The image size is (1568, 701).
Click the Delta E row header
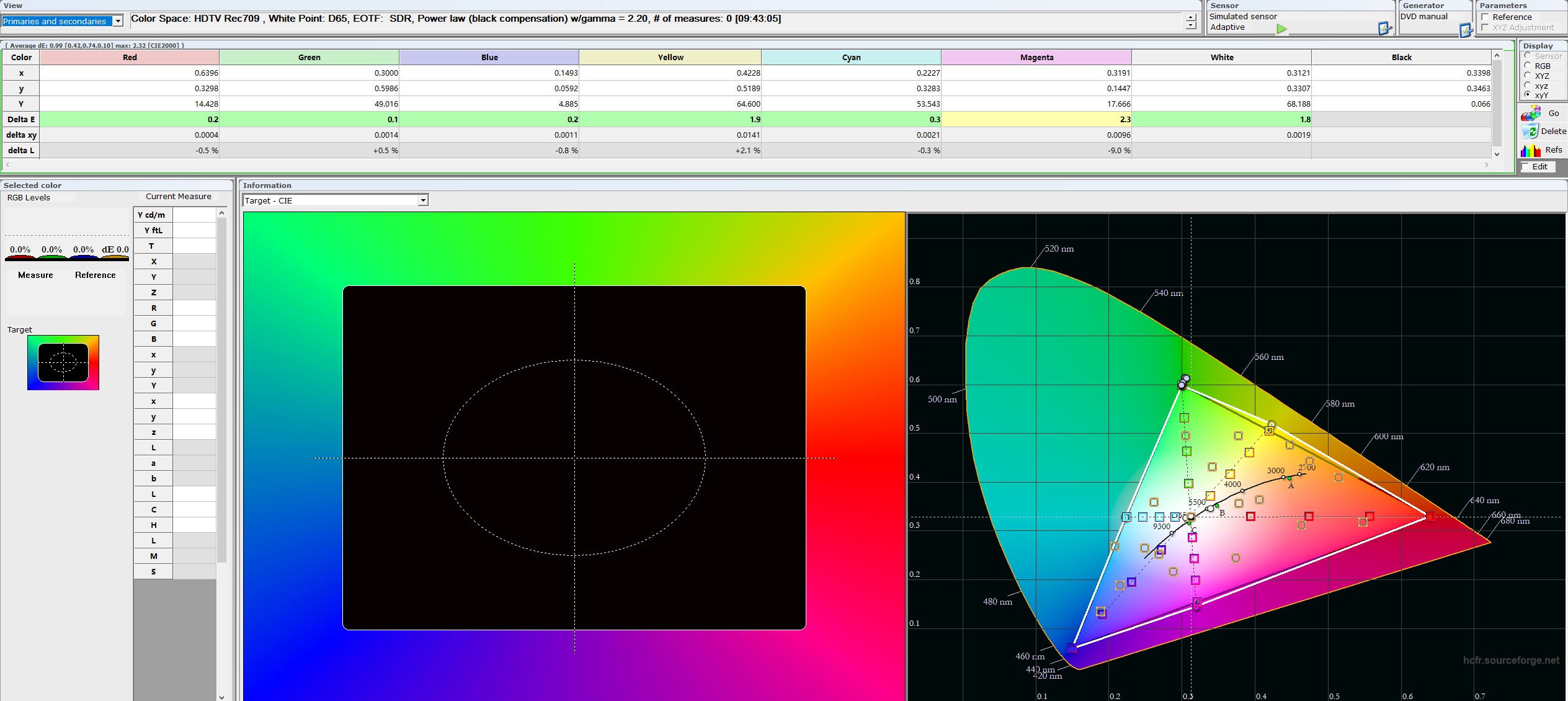tap(21, 119)
